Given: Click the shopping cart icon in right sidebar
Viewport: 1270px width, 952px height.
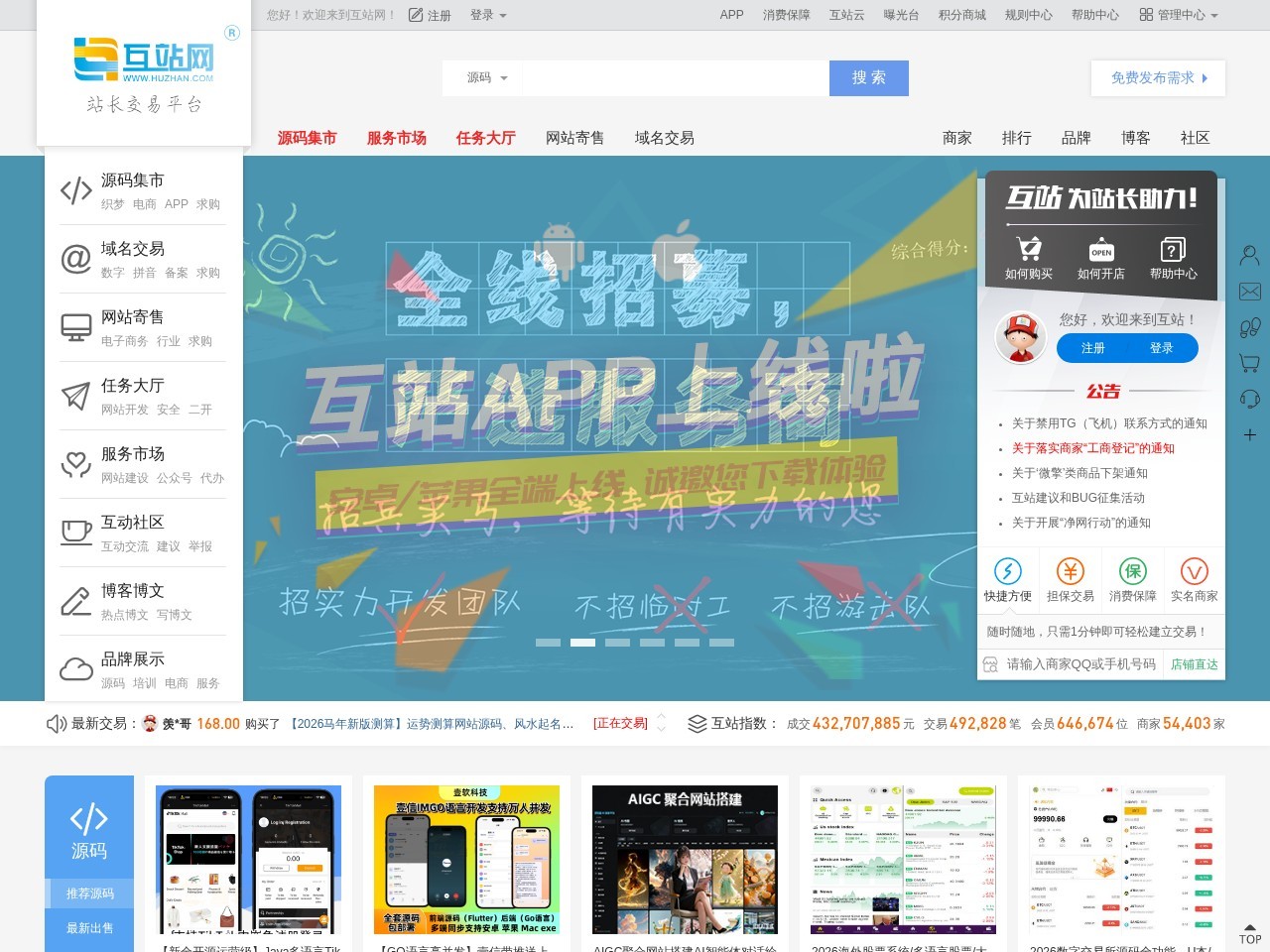Looking at the screenshot, I should click(1249, 363).
